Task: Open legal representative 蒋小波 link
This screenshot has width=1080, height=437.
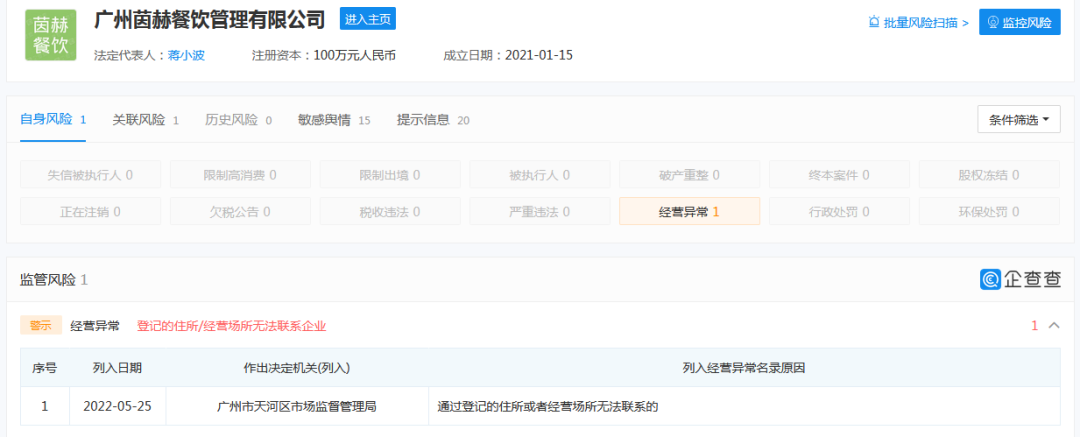Action: (185, 55)
